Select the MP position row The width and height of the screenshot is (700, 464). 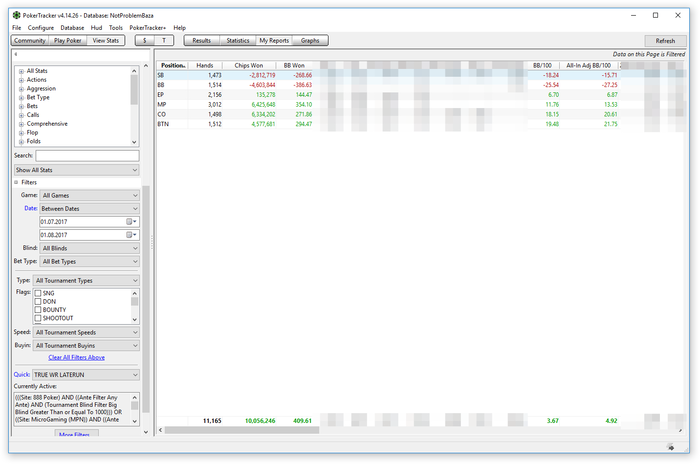(x=420, y=105)
